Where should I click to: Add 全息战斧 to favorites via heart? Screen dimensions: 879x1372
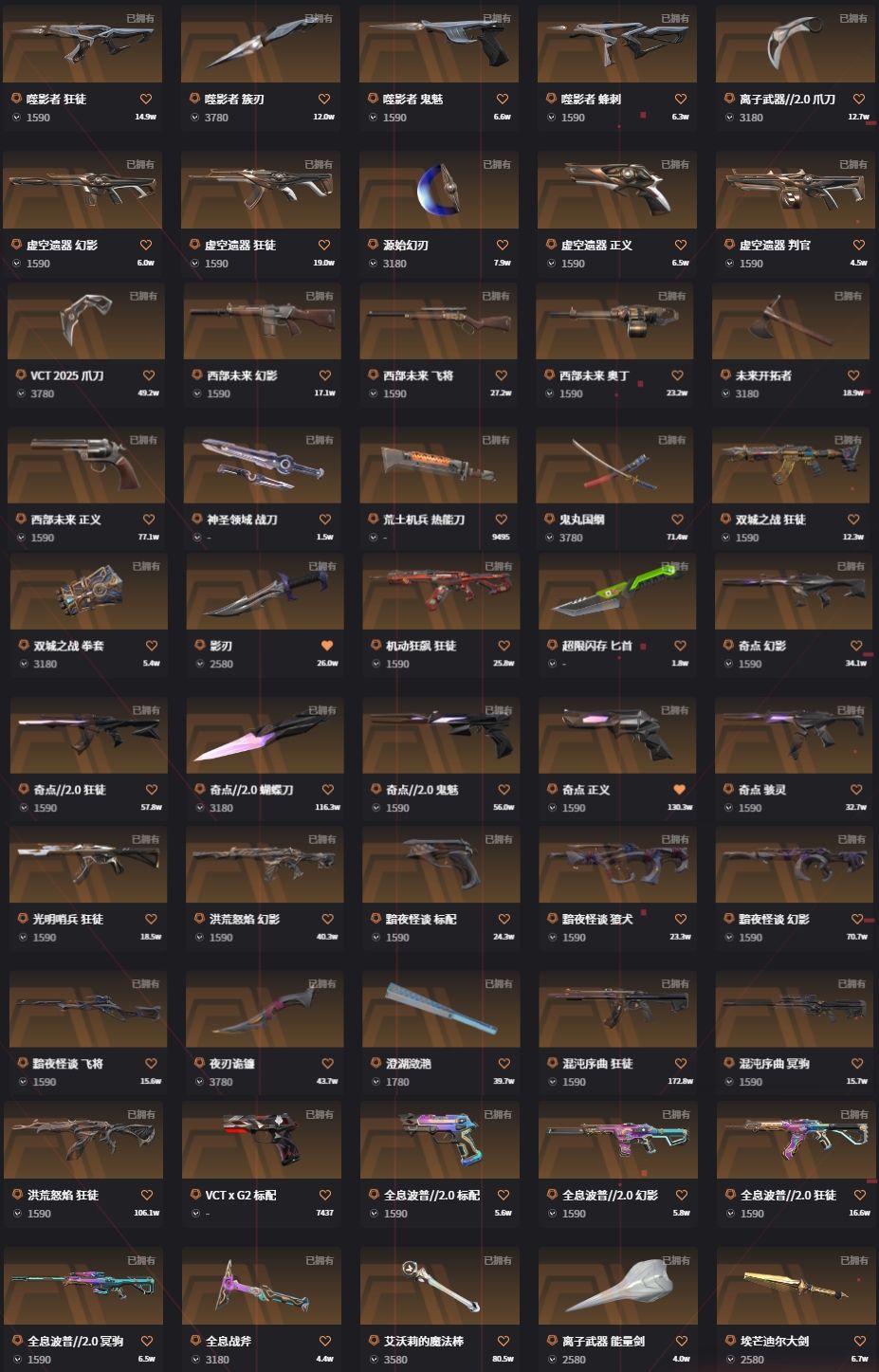(x=325, y=1341)
